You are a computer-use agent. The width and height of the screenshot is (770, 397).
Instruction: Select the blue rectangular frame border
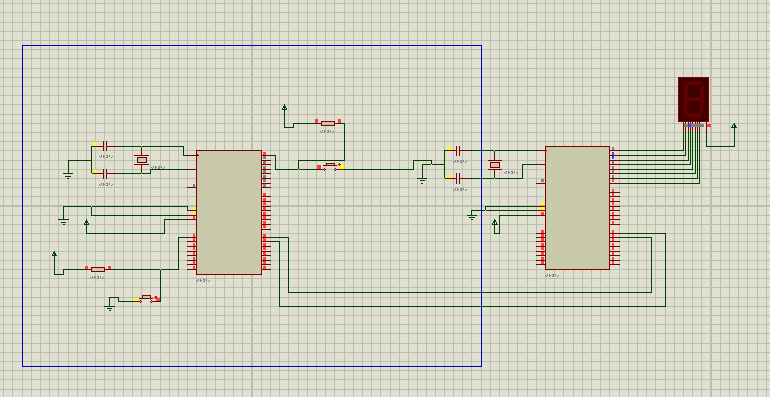(x=251, y=46)
